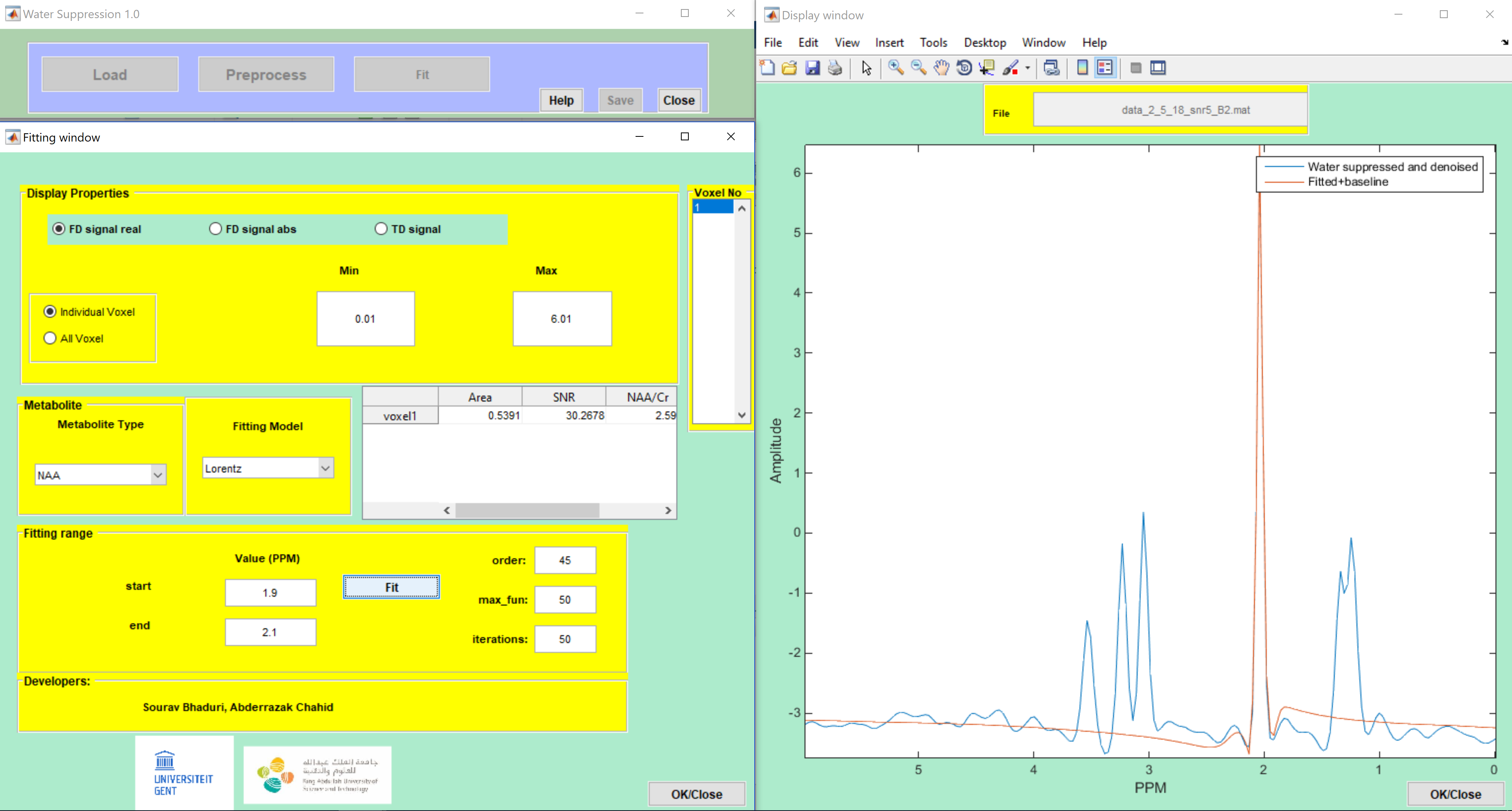1512x811 pixels.
Task: Open the Insert menu
Action: coord(889,42)
